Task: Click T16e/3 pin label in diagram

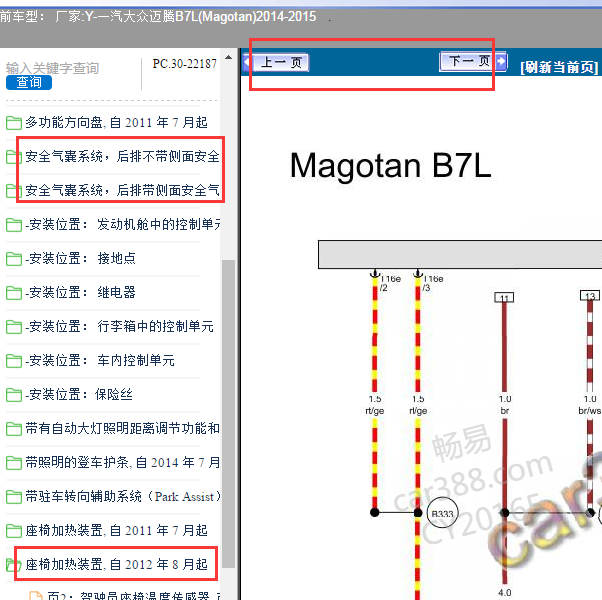Action: [433, 283]
